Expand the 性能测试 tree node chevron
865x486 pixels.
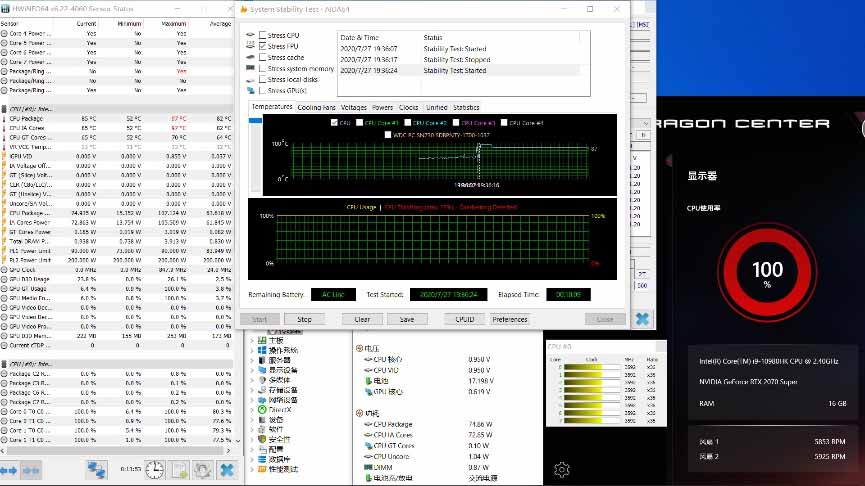253,469
